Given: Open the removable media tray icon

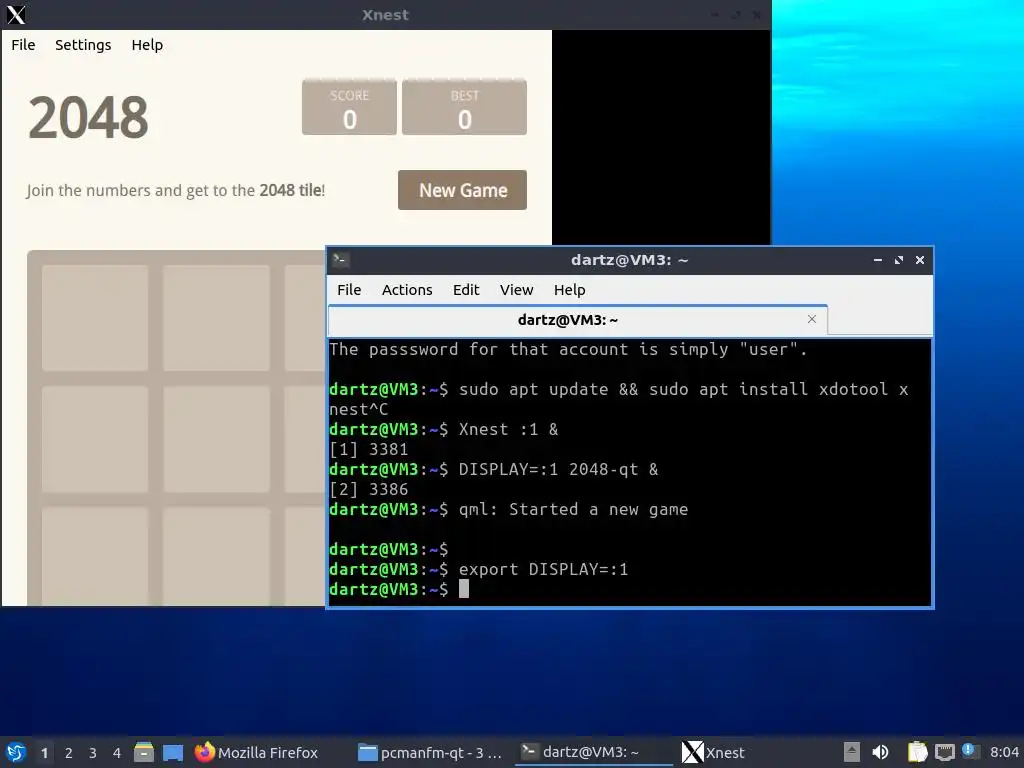Looking at the screenshot, I should point(852,752).
